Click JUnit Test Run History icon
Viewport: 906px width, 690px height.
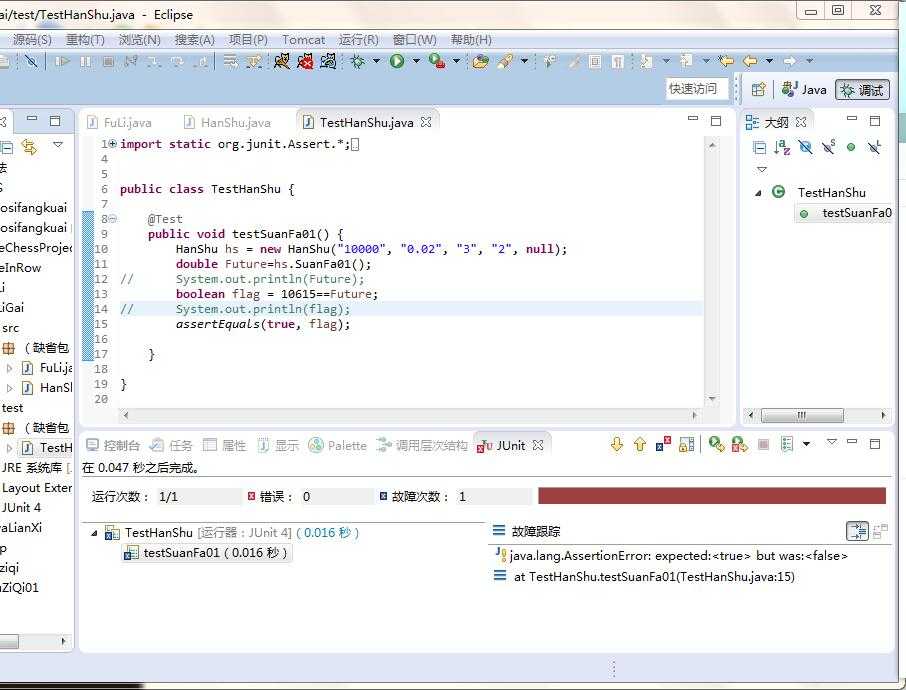point(787,444)
